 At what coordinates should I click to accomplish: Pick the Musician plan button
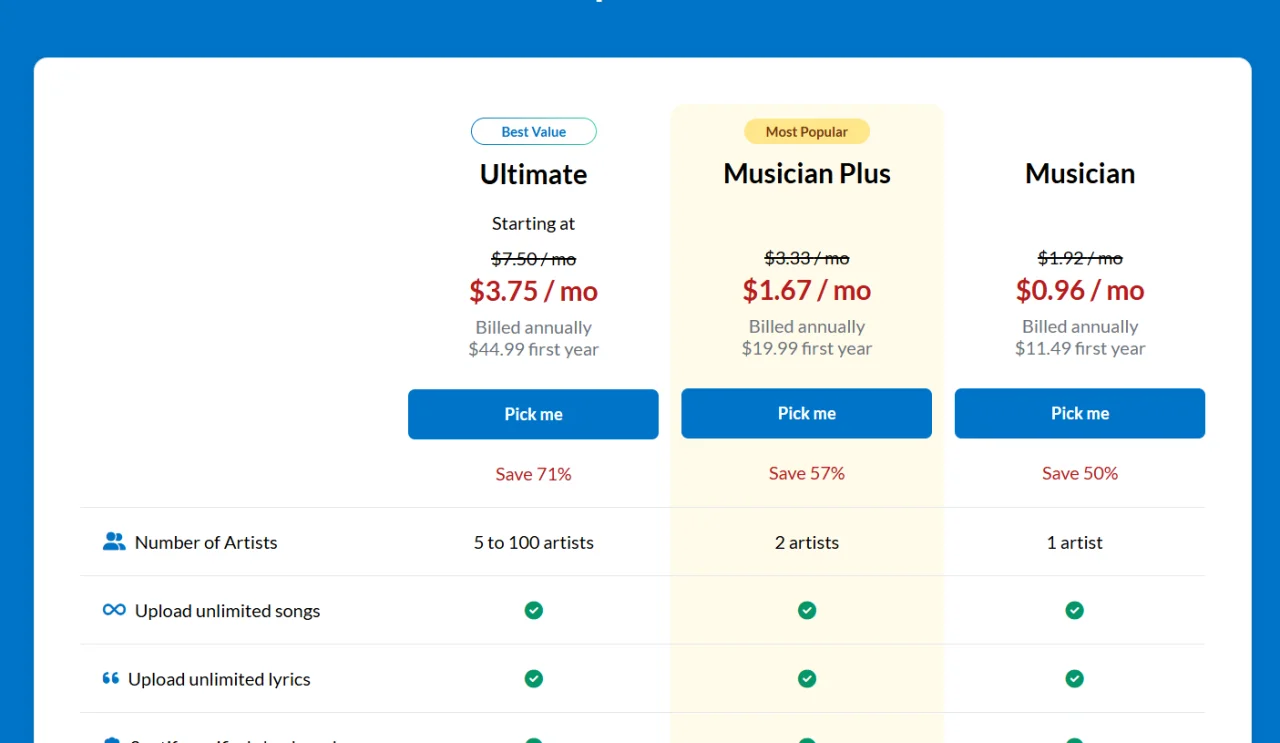tap(1080, 413)
